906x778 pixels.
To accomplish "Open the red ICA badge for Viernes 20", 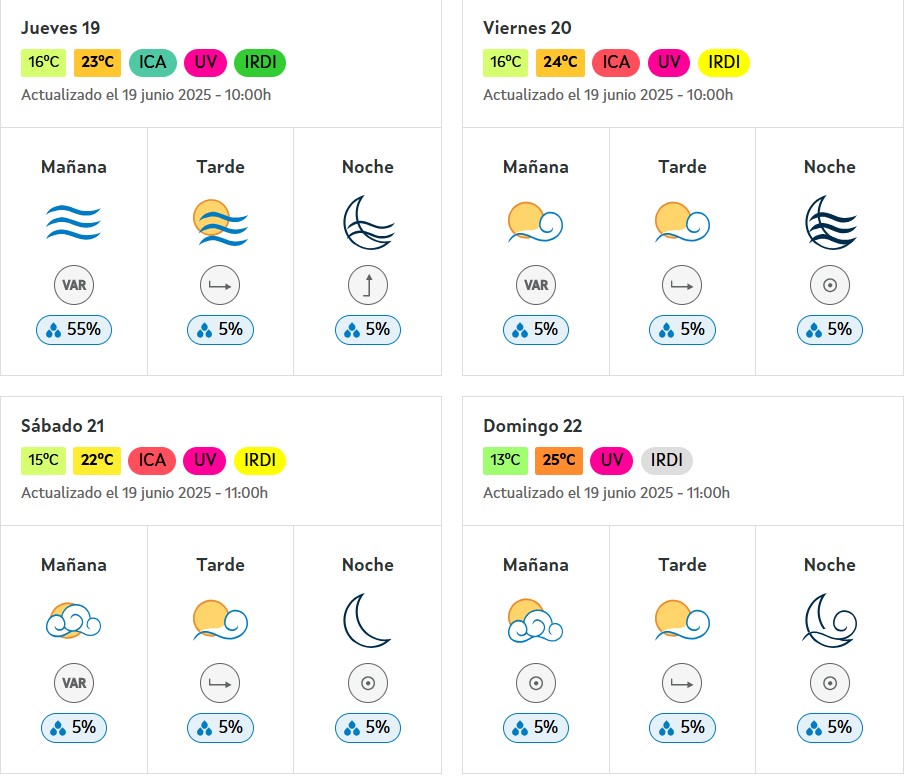I will pyautogui.click(x=616, y=62).
